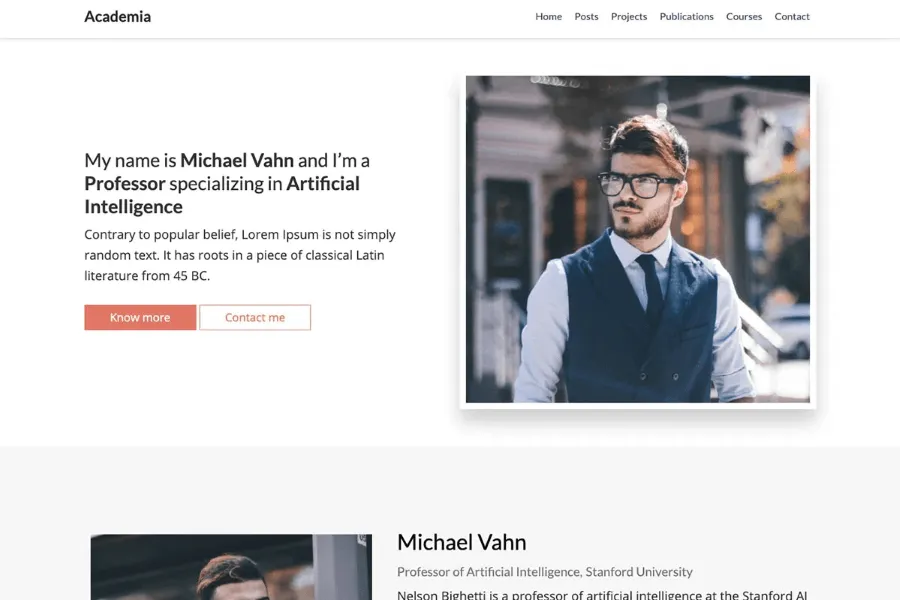Open the Home nav item
900x600 pixels.
tap(548, 17)
